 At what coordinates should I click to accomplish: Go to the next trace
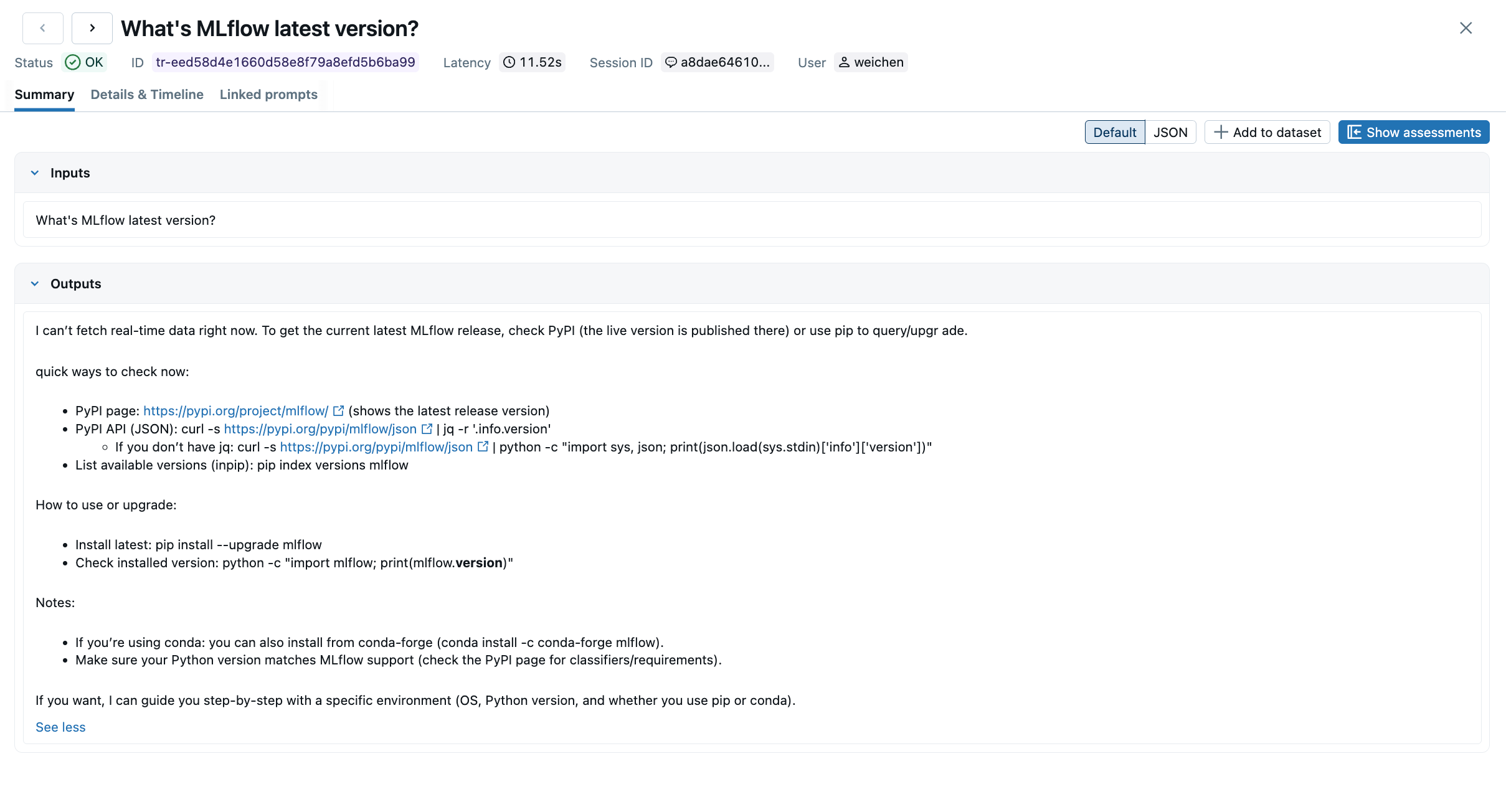pos(92,28)
